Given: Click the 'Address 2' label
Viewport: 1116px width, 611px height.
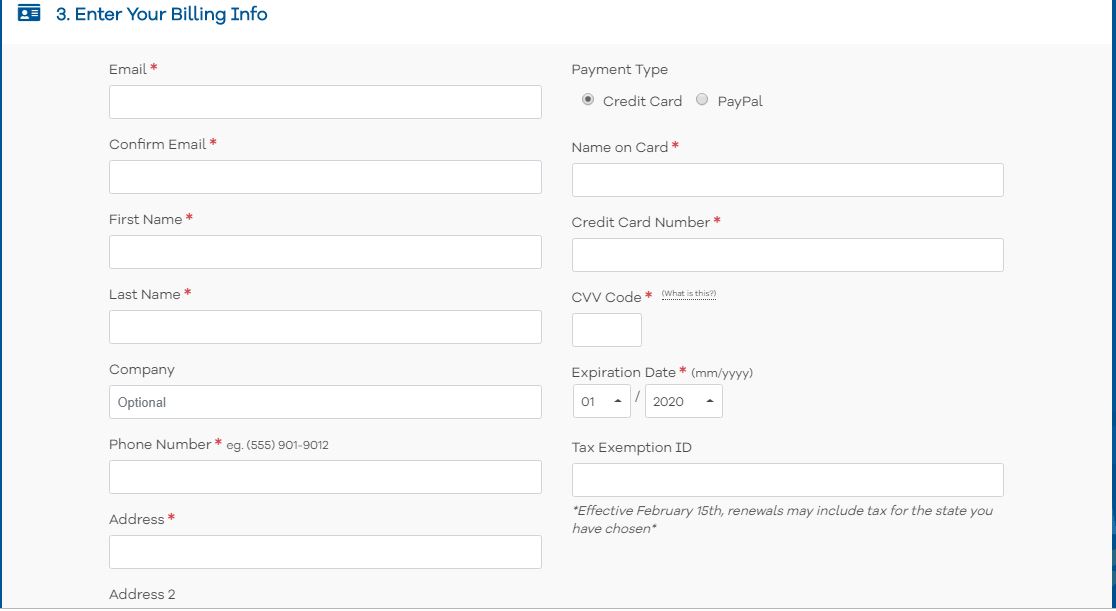Looking at the screenshot, I should click(142, 594).
